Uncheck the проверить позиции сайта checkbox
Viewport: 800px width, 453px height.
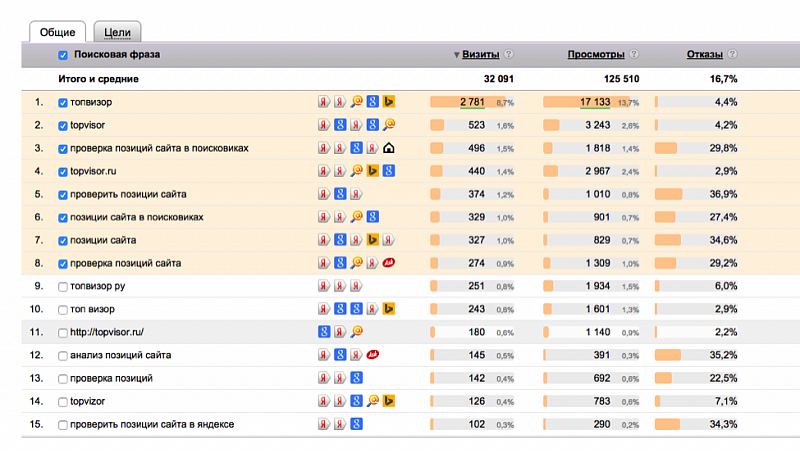(63, 194)
